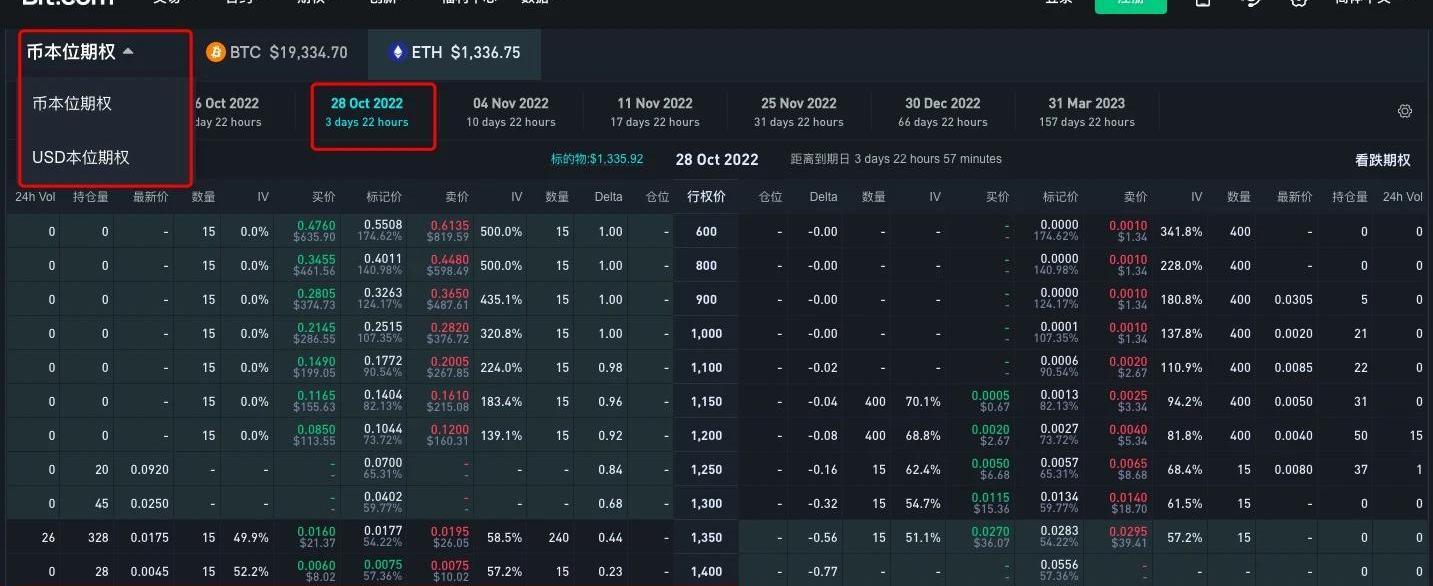Select the ETH coin icon tab
The height and width of the screenshot is (586, 1433).
point(455,53)
